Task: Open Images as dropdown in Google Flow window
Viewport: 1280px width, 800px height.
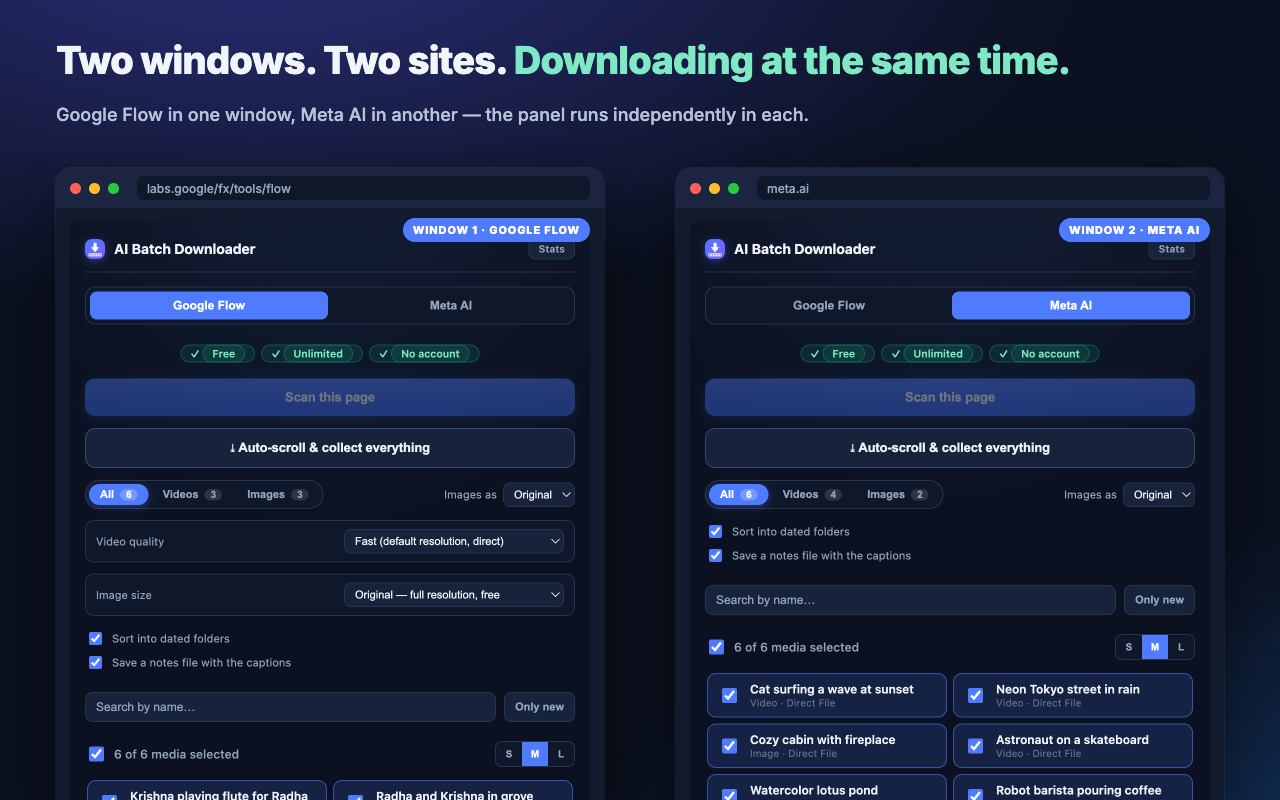Action: 539,495
